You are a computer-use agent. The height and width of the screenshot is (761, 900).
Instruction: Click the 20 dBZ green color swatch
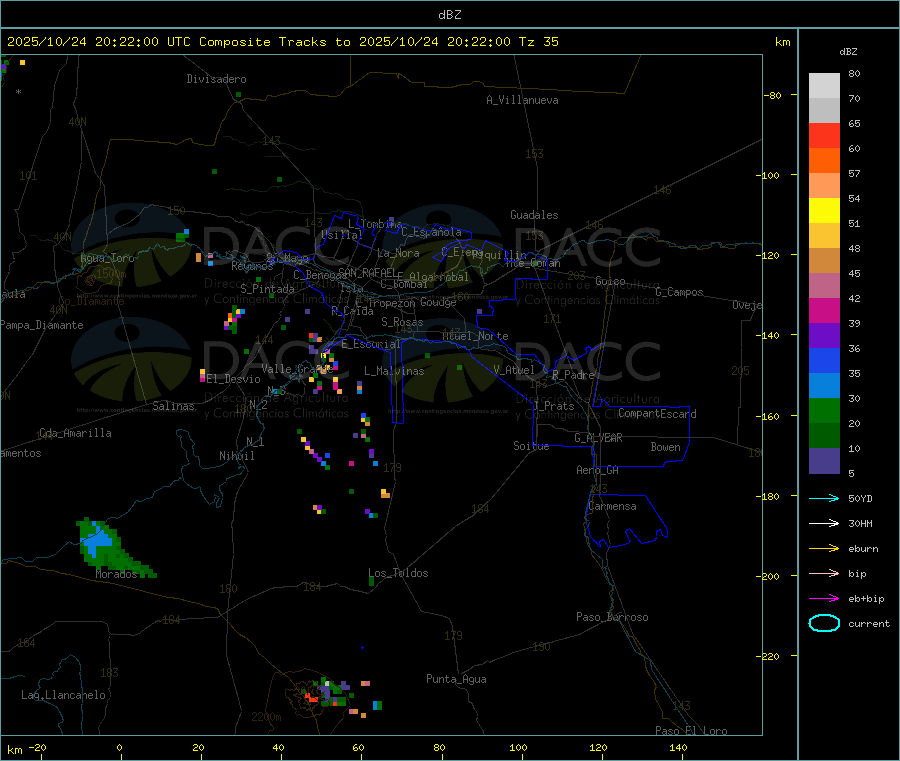(x=824, y=436)
